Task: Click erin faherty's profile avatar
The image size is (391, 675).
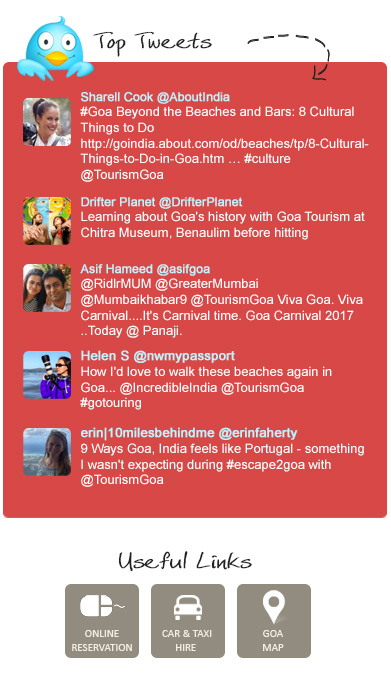Action: [47, 452]
